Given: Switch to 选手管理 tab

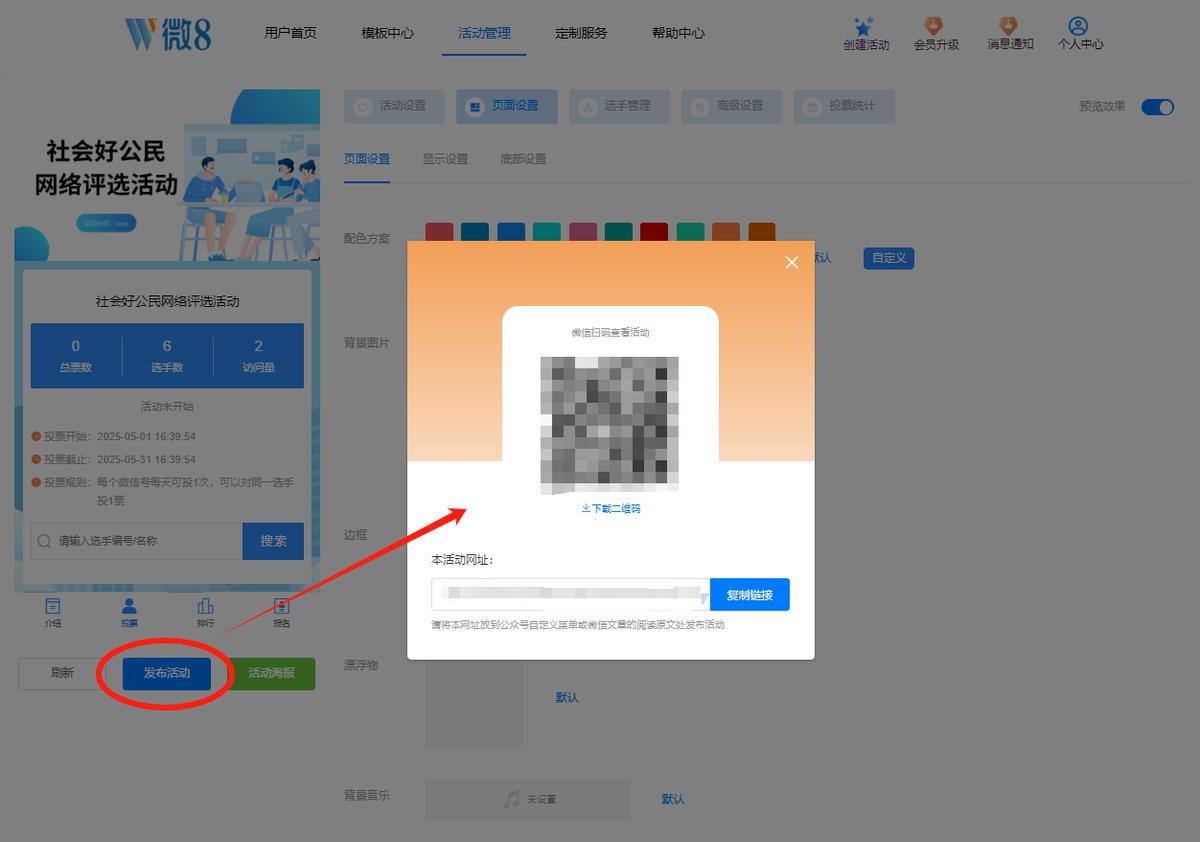Looking at the screenshot, I should pyautogui.click(x=619, y=106).
